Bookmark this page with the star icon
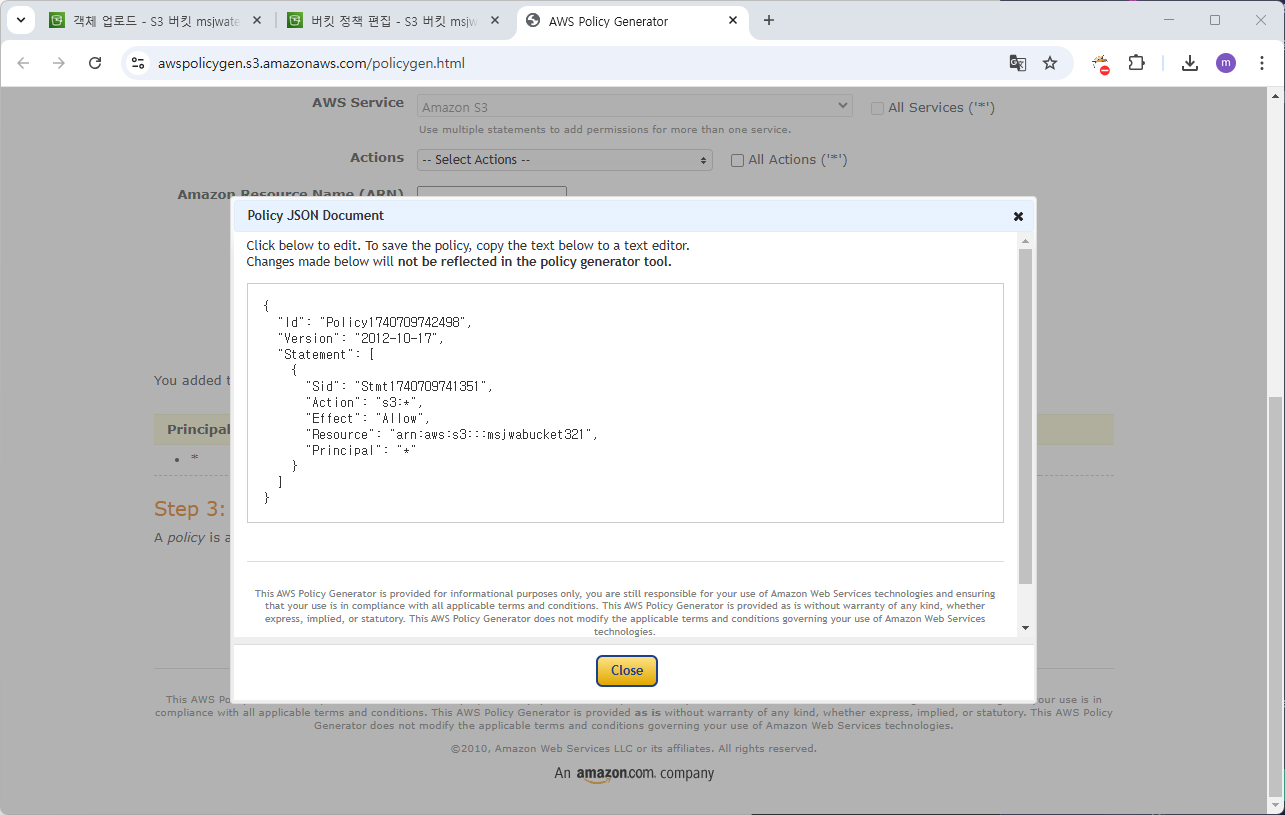 click(x=1050, y=63)
